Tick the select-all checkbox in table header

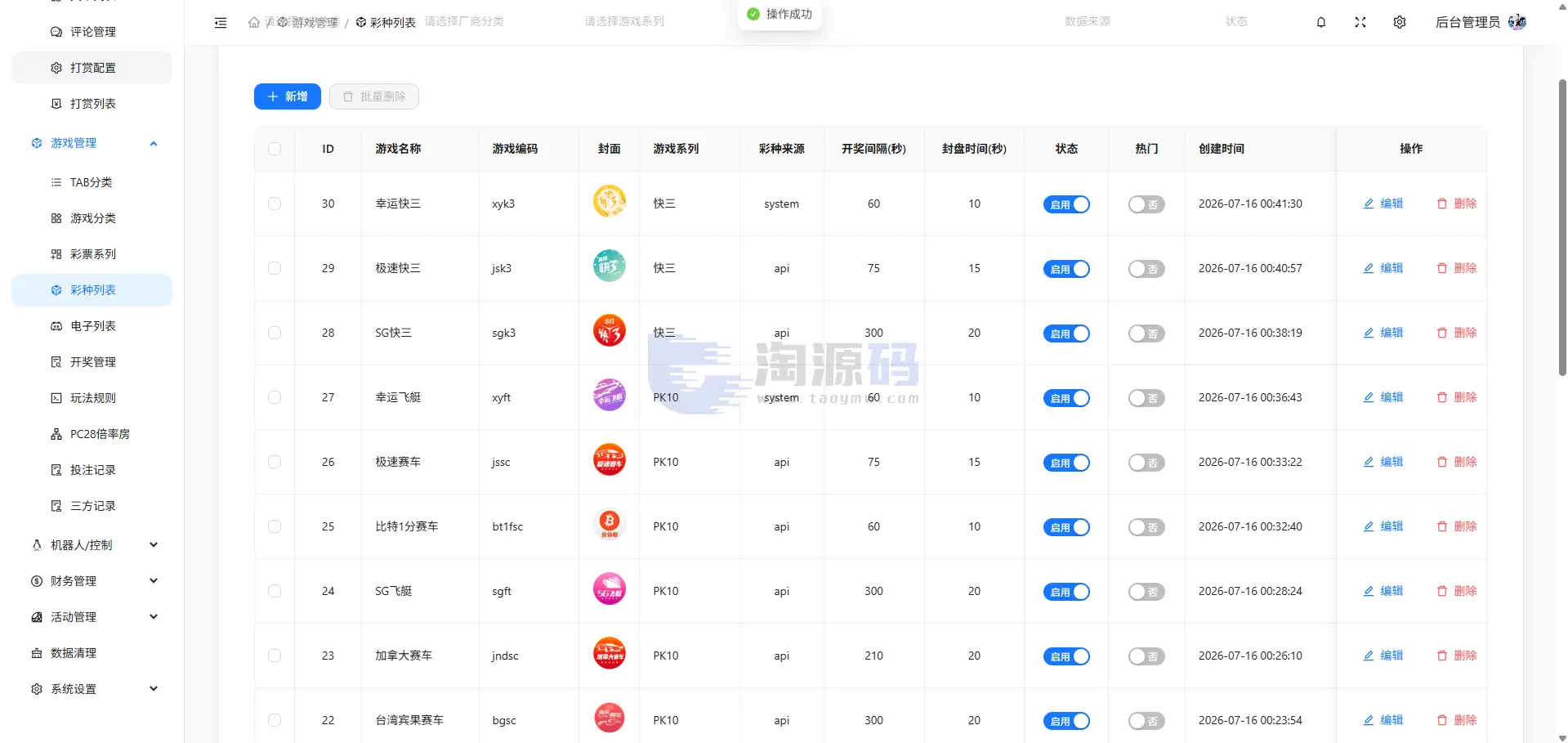(x=275, y=149)
